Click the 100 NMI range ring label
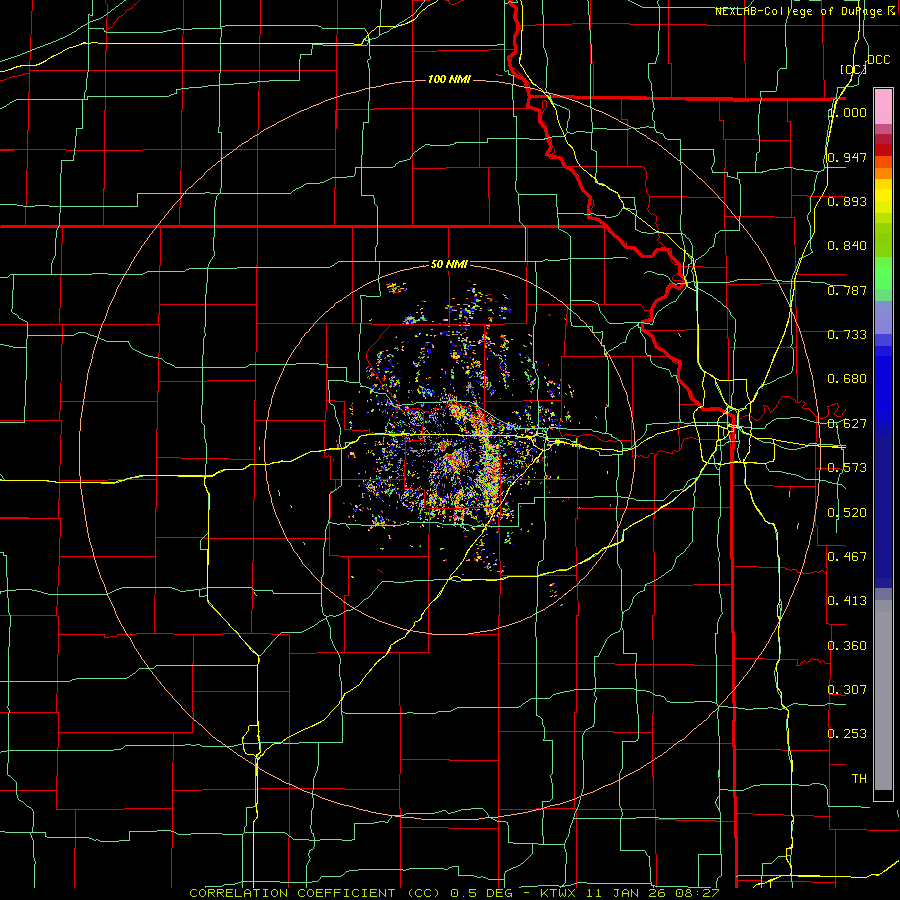The image size is (900, 900). 449,79
